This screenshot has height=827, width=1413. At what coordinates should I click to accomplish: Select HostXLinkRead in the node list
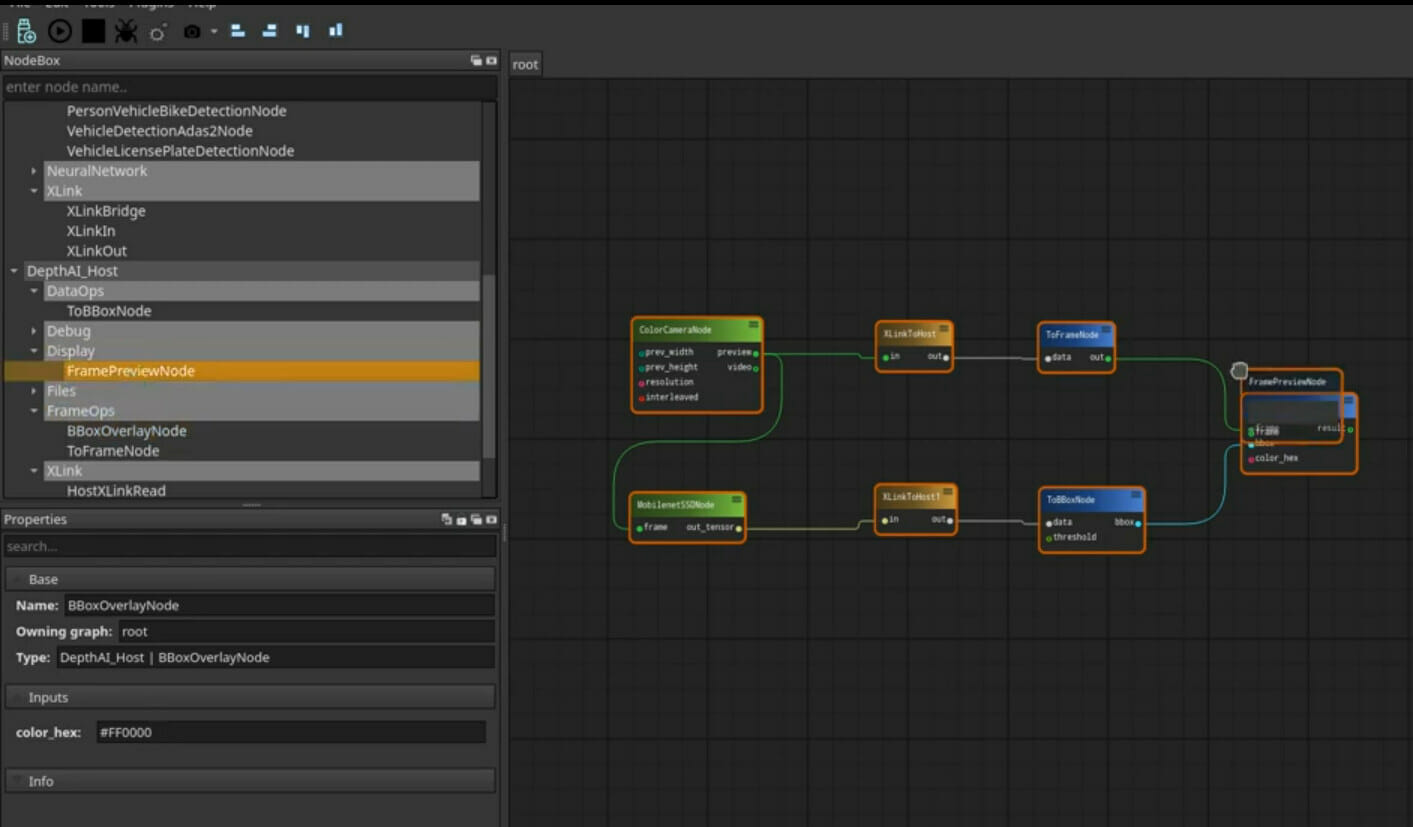pyautogui.click(x=116, y=491)
